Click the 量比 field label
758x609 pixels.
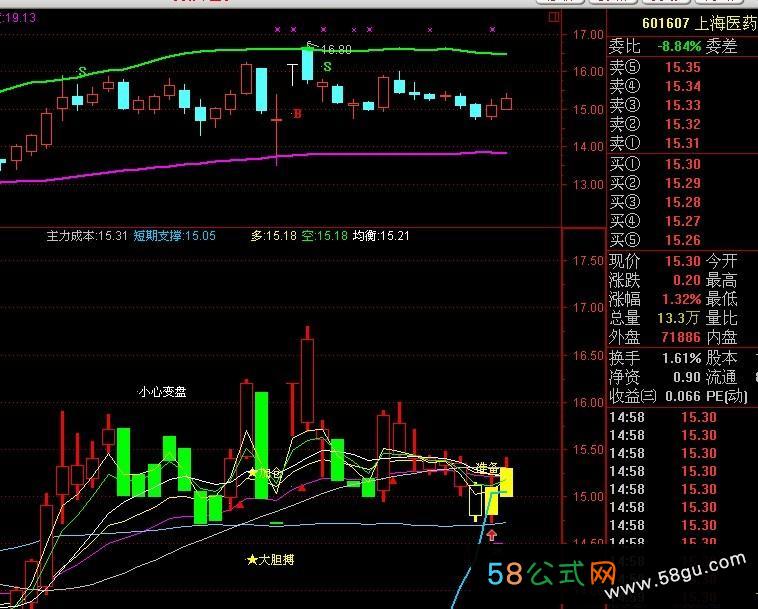[x=721, y=318]
